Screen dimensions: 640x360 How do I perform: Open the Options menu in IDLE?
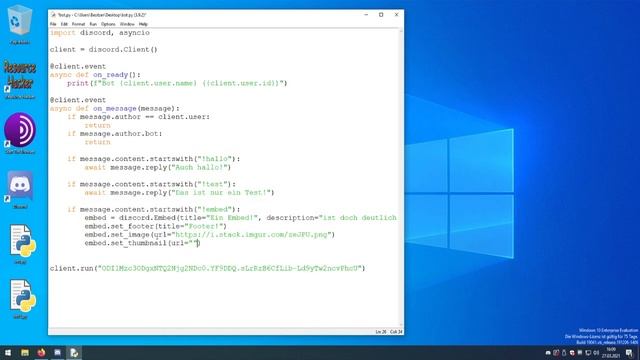pos(108,24)
